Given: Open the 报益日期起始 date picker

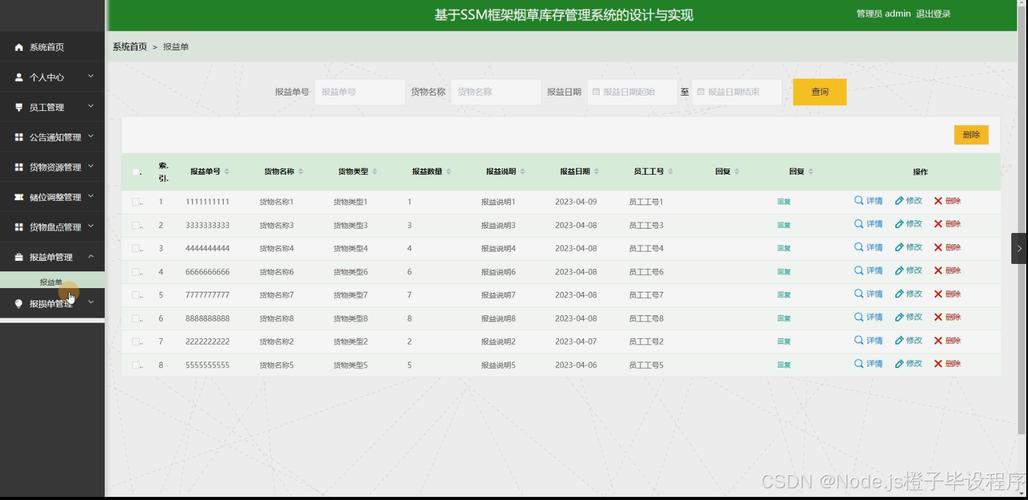Looking at the screenshot, I should [632, 92].
